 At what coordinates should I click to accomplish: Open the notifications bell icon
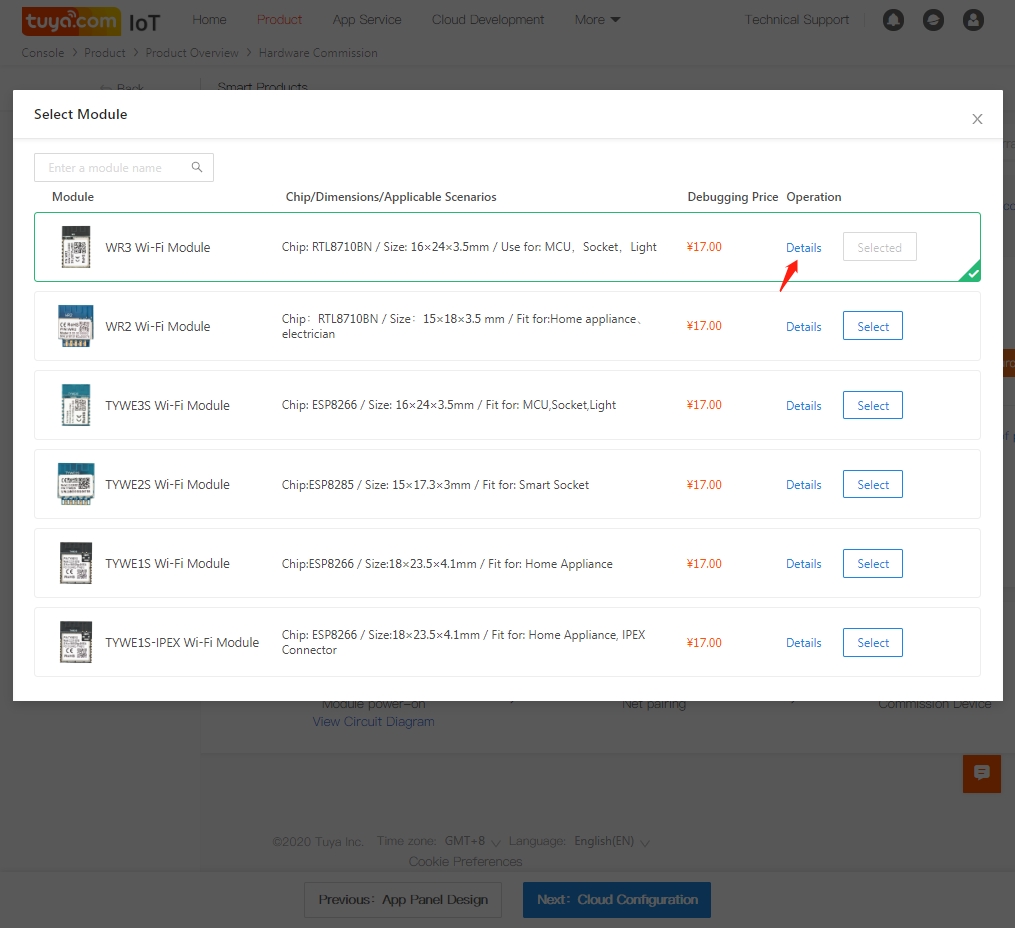tap(893, 20)
